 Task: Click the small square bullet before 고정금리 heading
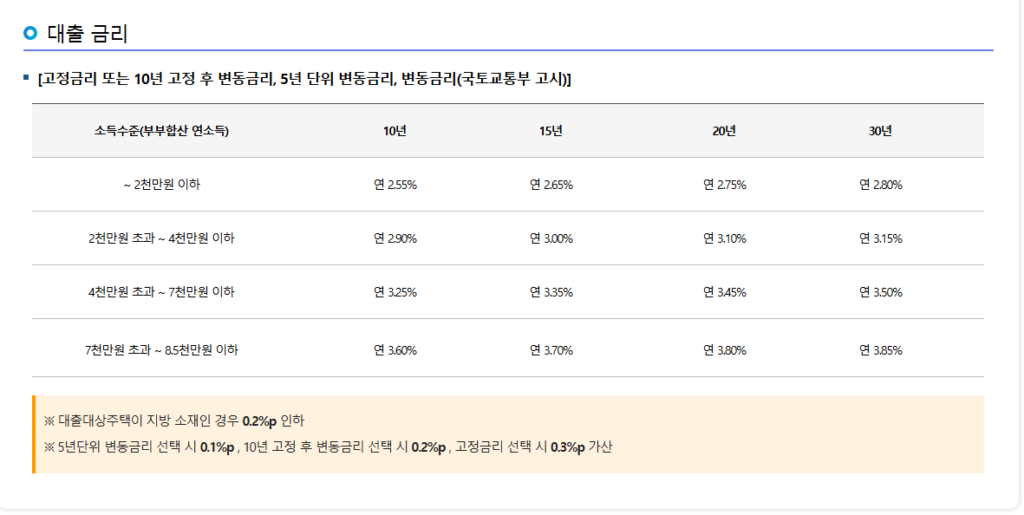(25, 78)
